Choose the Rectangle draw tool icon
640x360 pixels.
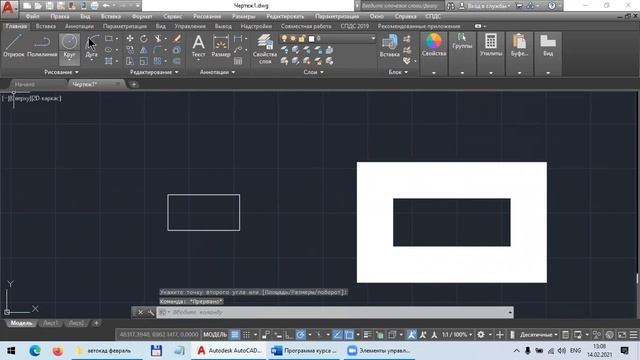[x=109, y=38]
